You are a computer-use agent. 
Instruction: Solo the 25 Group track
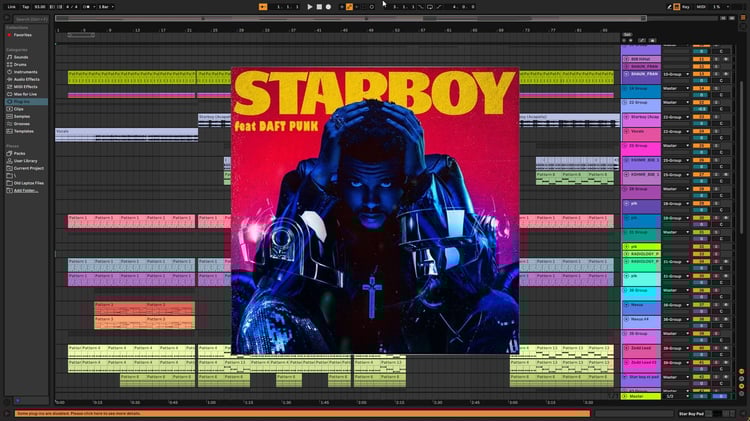pyautogui.click(x=716, y=145)
